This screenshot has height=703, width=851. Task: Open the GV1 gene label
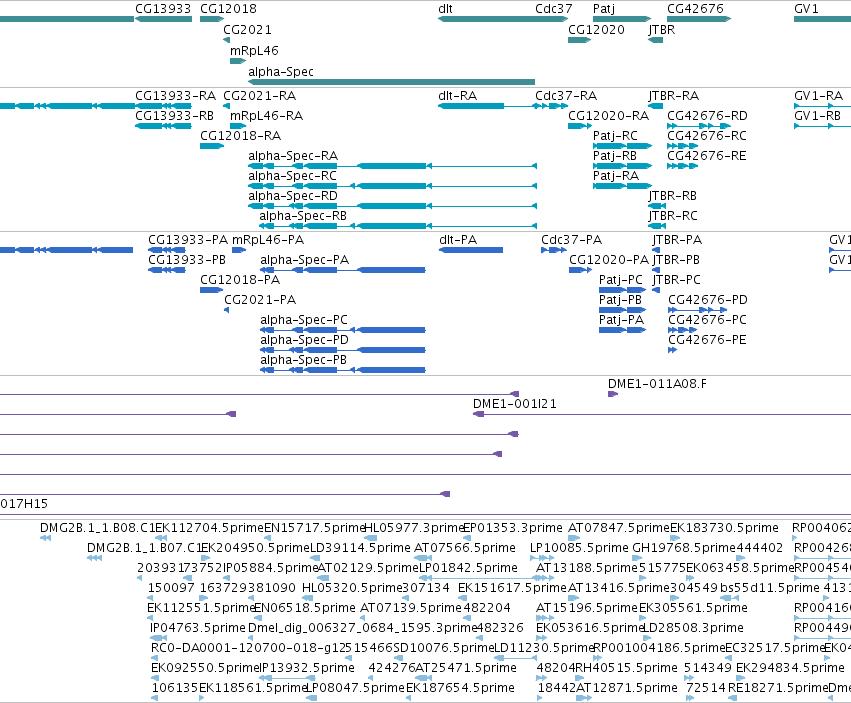coord(806,9)
